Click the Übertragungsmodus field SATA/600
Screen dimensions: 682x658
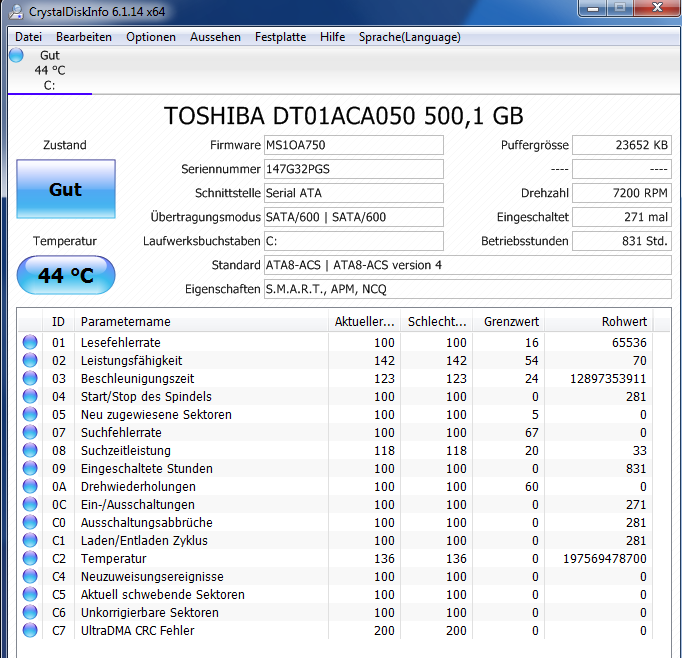point(354,217)
